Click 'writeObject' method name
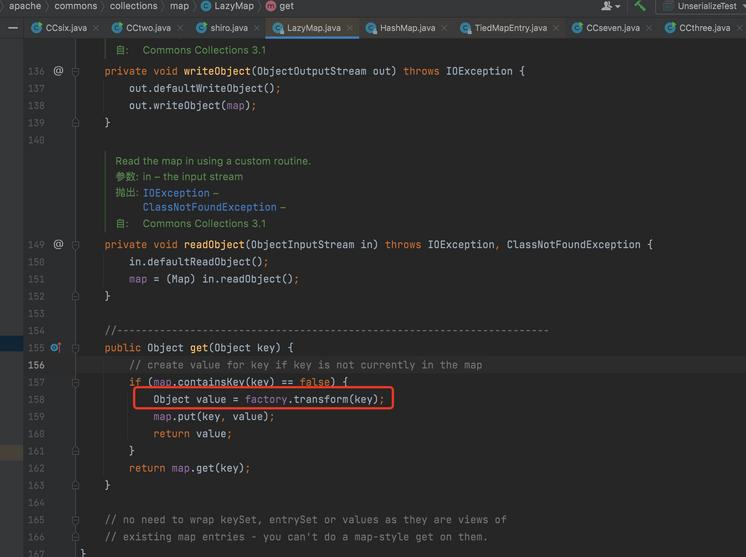The height and width of the screenshot is (557, 746). point(217,71)
